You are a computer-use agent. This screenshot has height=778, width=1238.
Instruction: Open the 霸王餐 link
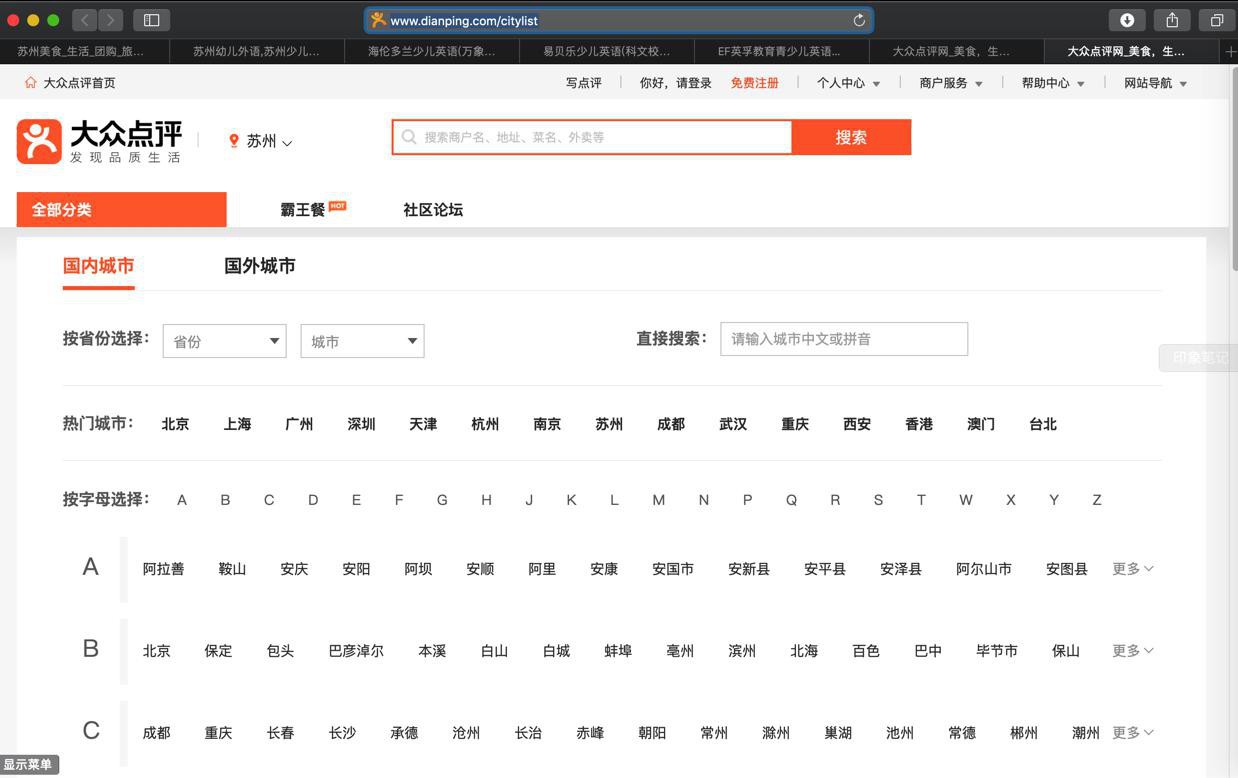[303, 210]
